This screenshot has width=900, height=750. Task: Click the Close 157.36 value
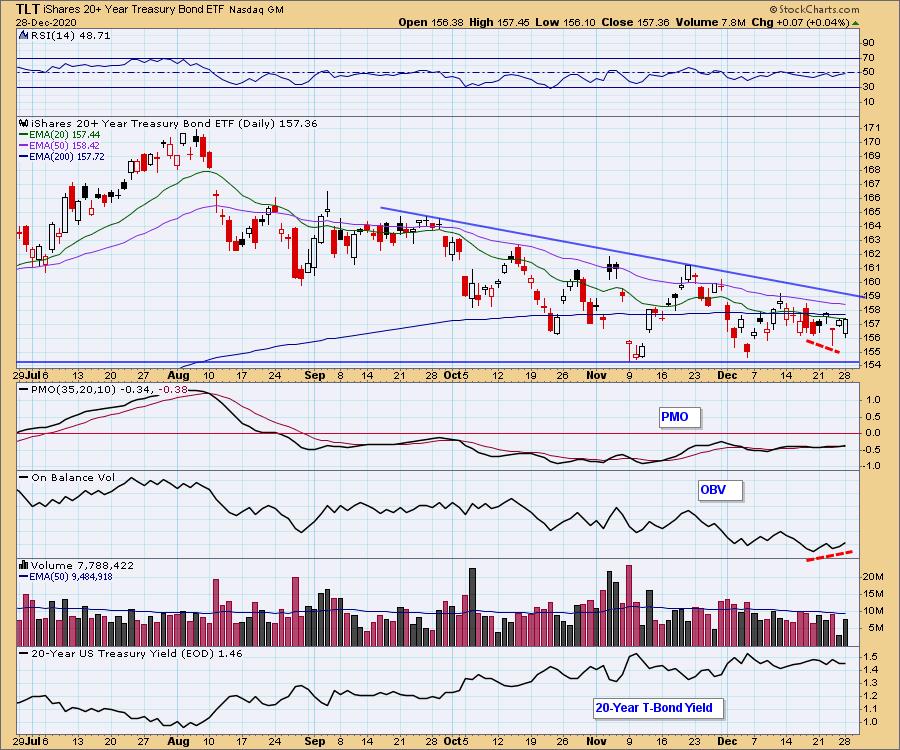coord(635,22)
